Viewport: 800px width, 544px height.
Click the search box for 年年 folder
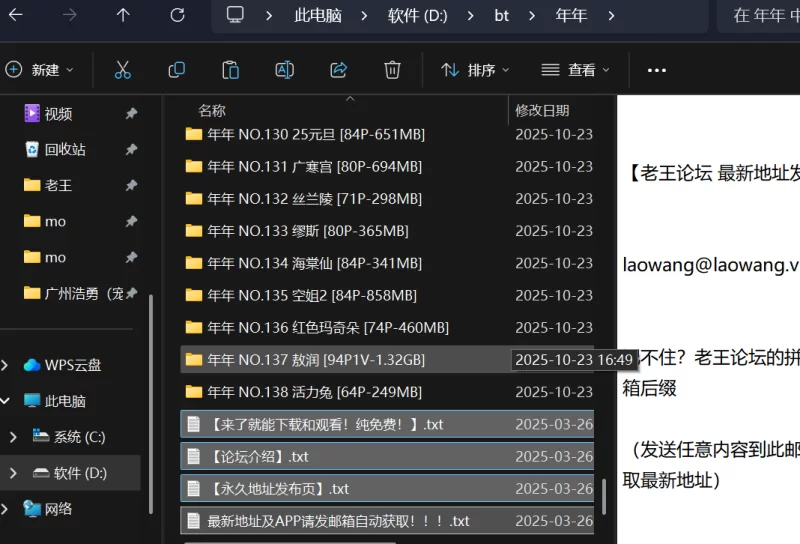(x=765, y=15)
